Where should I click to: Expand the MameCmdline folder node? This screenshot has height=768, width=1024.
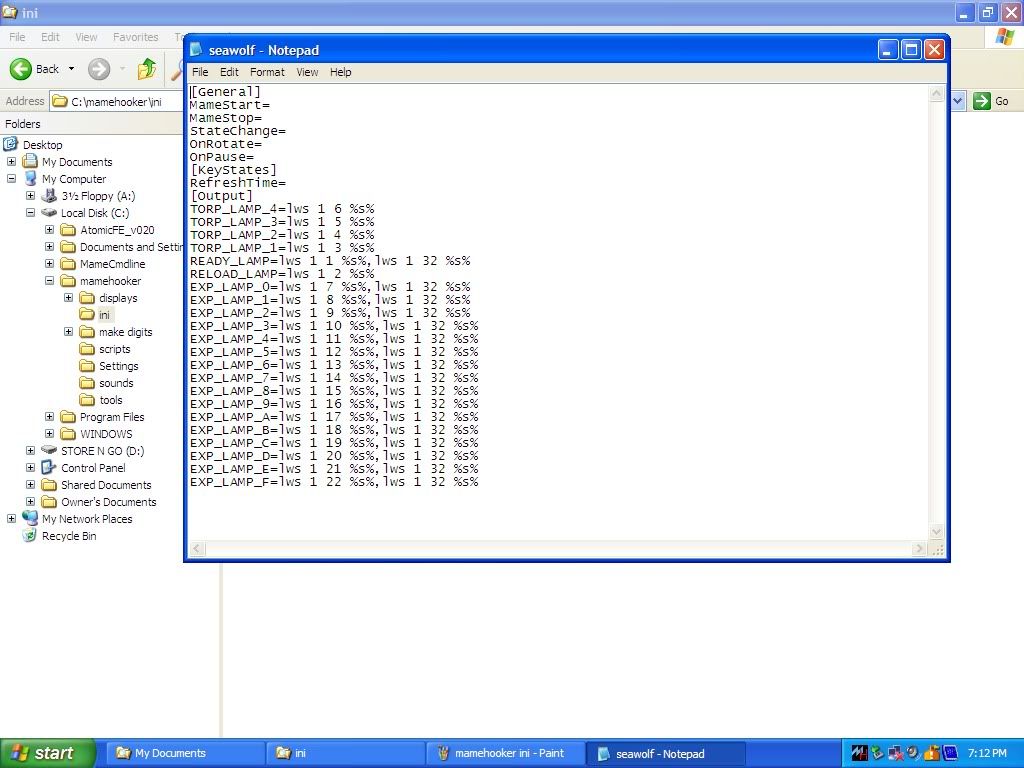tap(50, 263)
